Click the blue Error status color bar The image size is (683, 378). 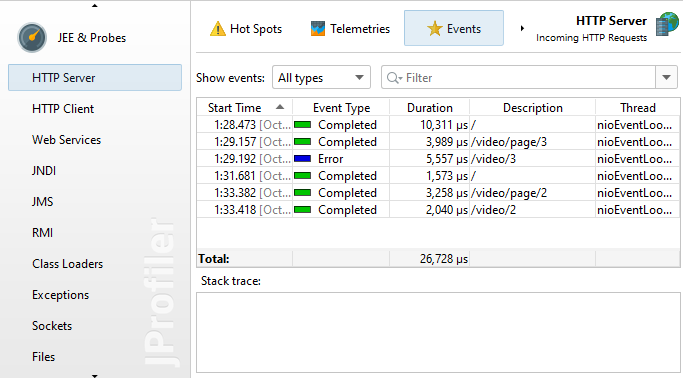click(x=302, y=159)
